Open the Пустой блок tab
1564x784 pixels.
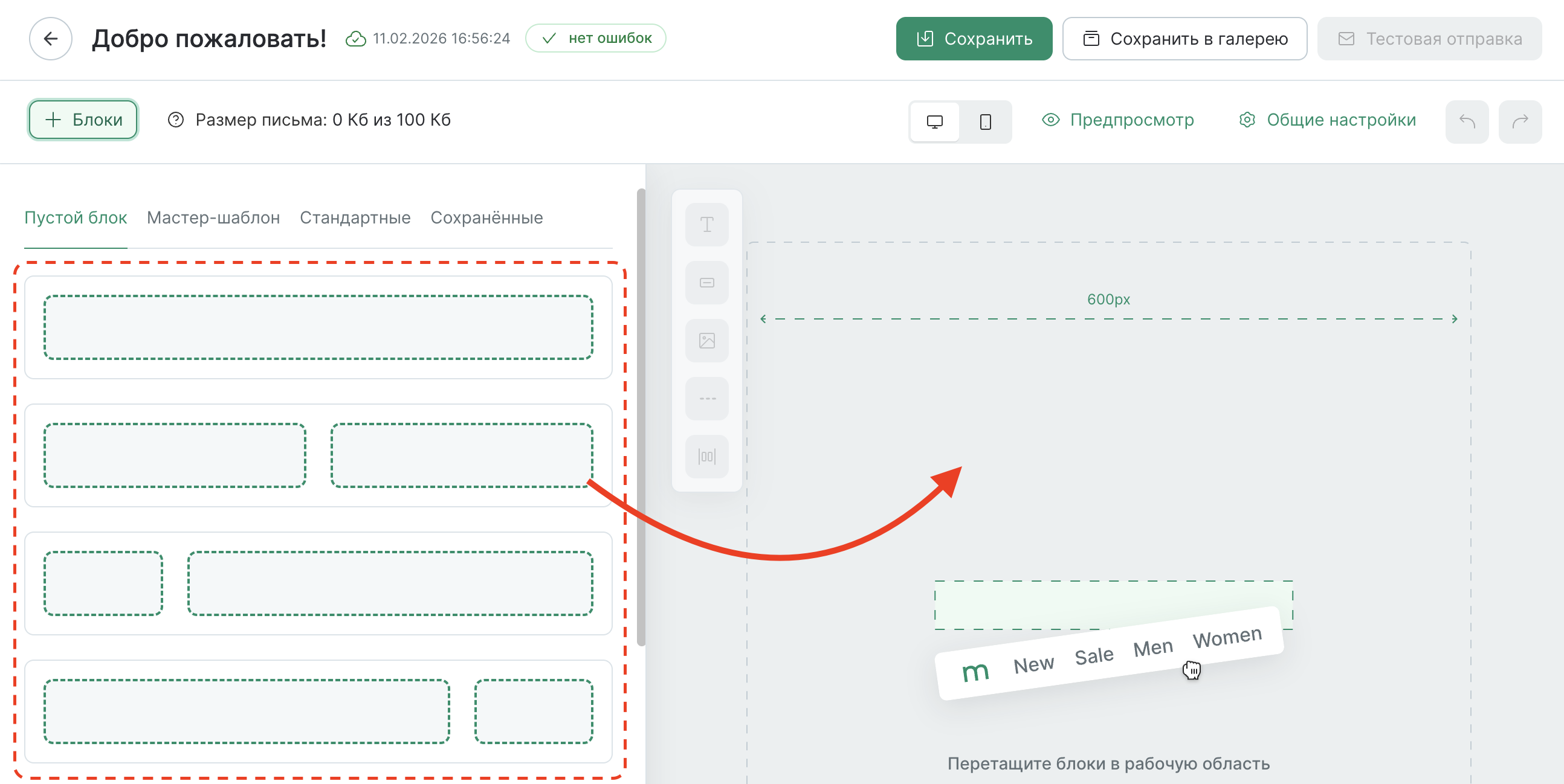click(x=75, y=217)
